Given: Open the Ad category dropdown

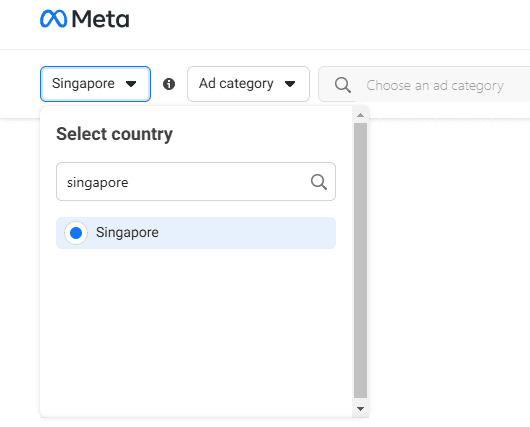Looking at the screenshot, I should click(248, 84).
